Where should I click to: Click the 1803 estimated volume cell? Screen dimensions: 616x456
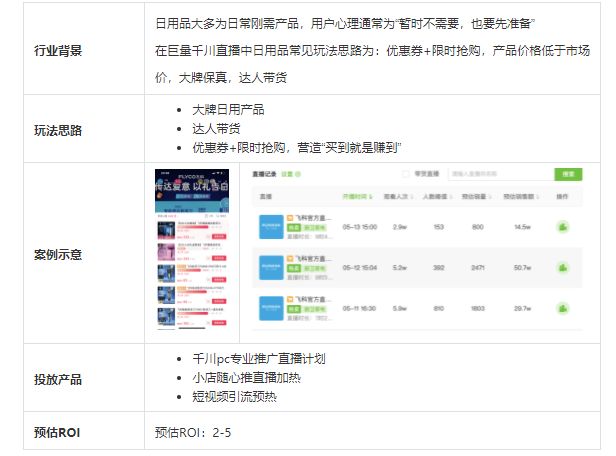click(x=478, y=309)
